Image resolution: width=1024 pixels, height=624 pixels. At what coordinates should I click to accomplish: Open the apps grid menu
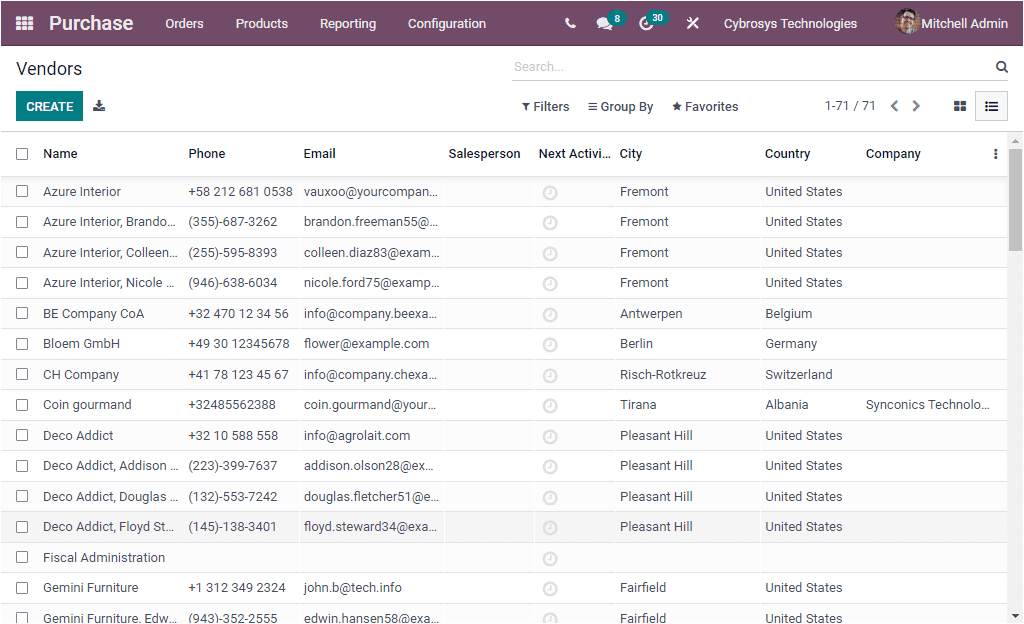coord(25,22)
